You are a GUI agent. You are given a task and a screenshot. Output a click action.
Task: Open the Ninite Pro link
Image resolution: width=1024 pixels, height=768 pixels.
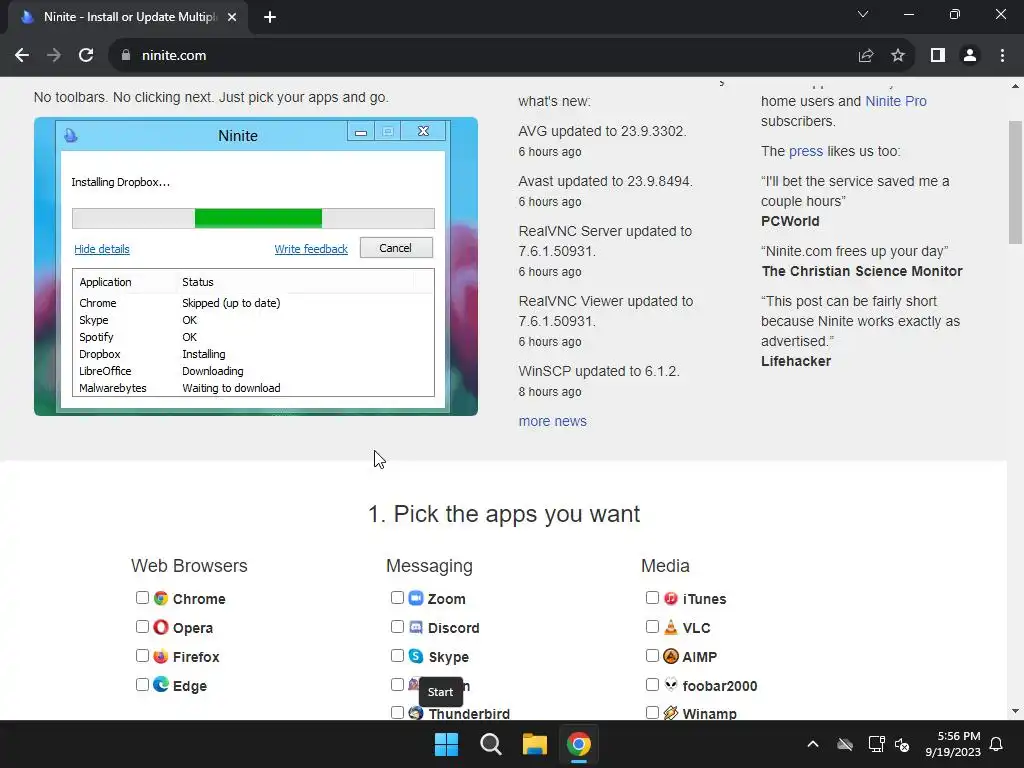[x=895, y=101]
